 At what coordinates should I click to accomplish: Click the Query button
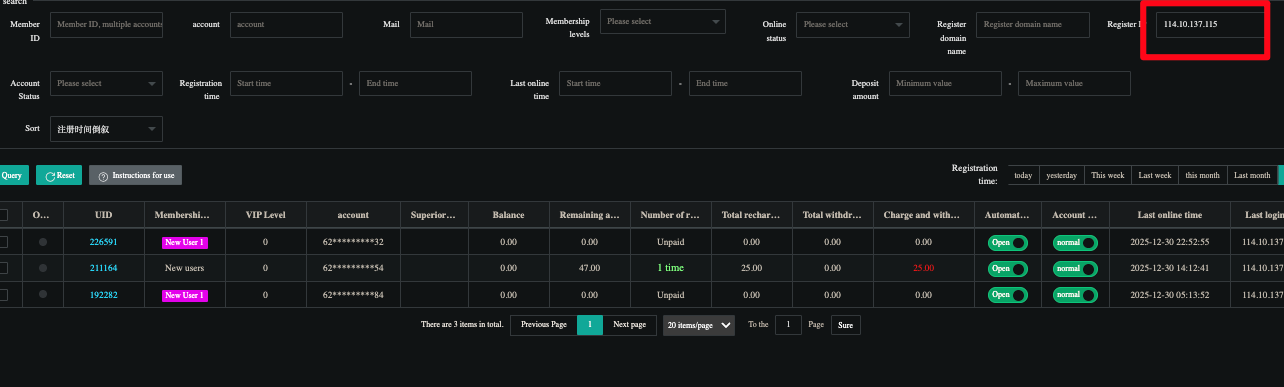[x=13, y=175]
